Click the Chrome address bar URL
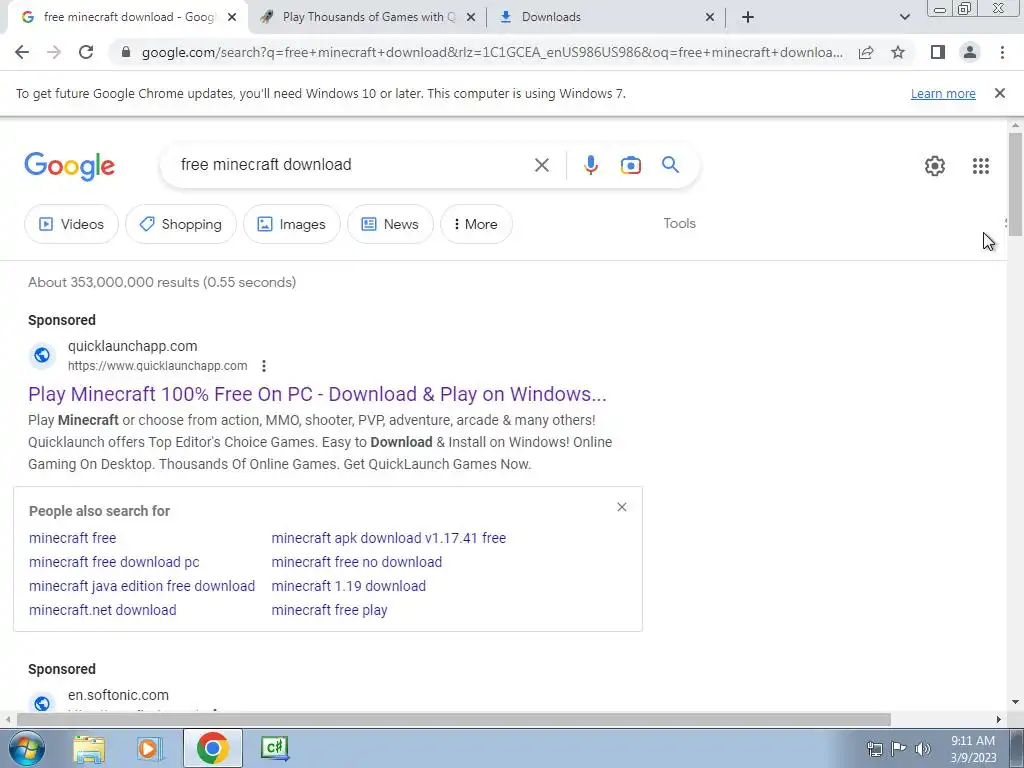This screenshot has width=1024, height=768. (x=492, y=52)
